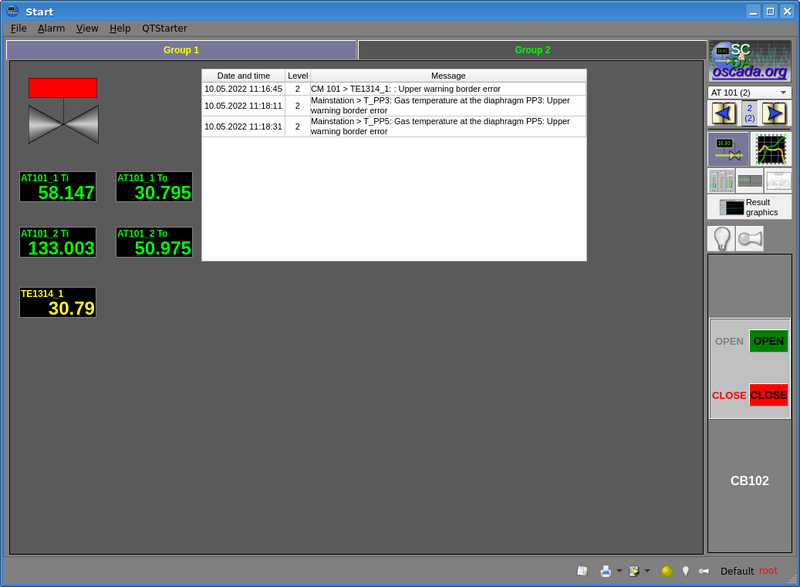800x587 pixels.
Task: Click the red root user label
Action: 768,571
